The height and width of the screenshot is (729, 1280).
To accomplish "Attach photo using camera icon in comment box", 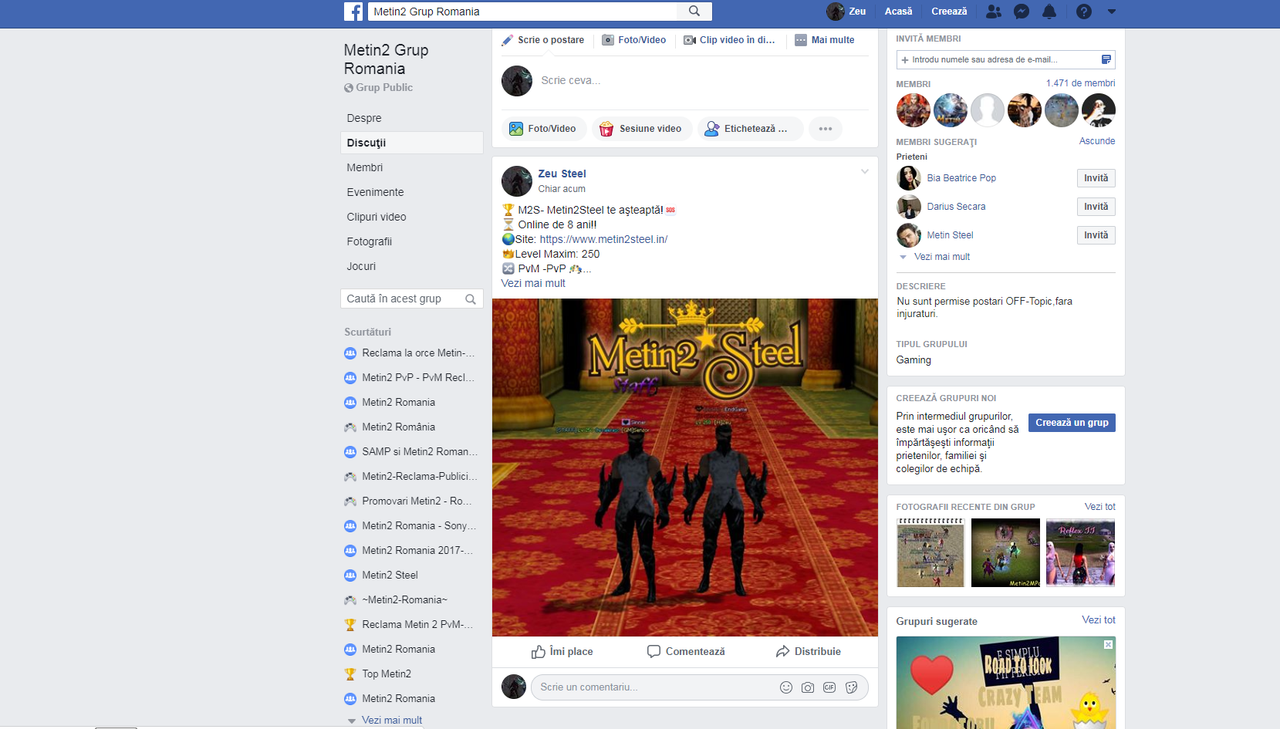I will click(x=808, y=687).
